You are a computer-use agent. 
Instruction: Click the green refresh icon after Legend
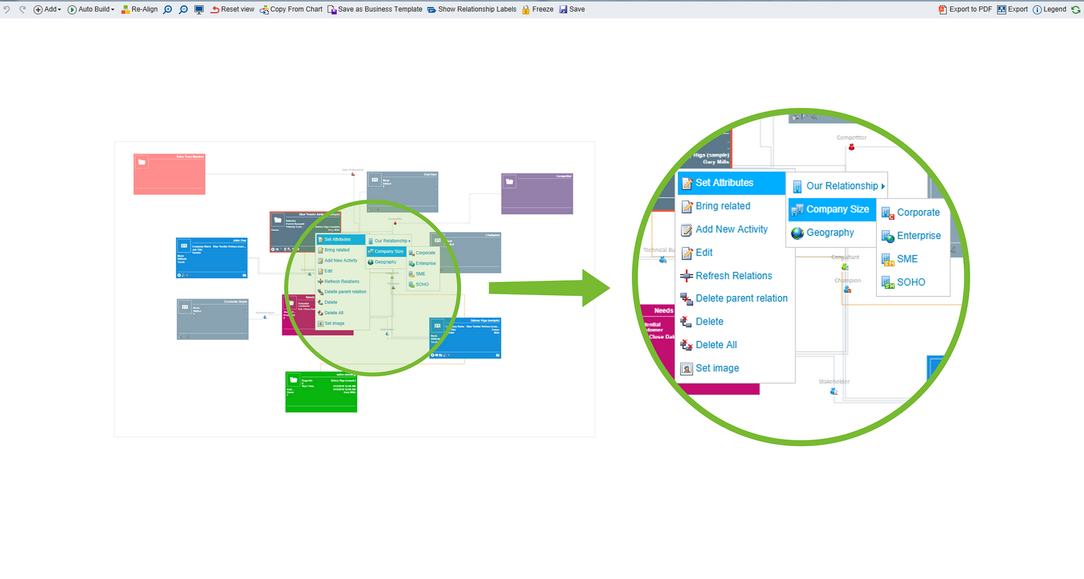[x=1076, y=9]
